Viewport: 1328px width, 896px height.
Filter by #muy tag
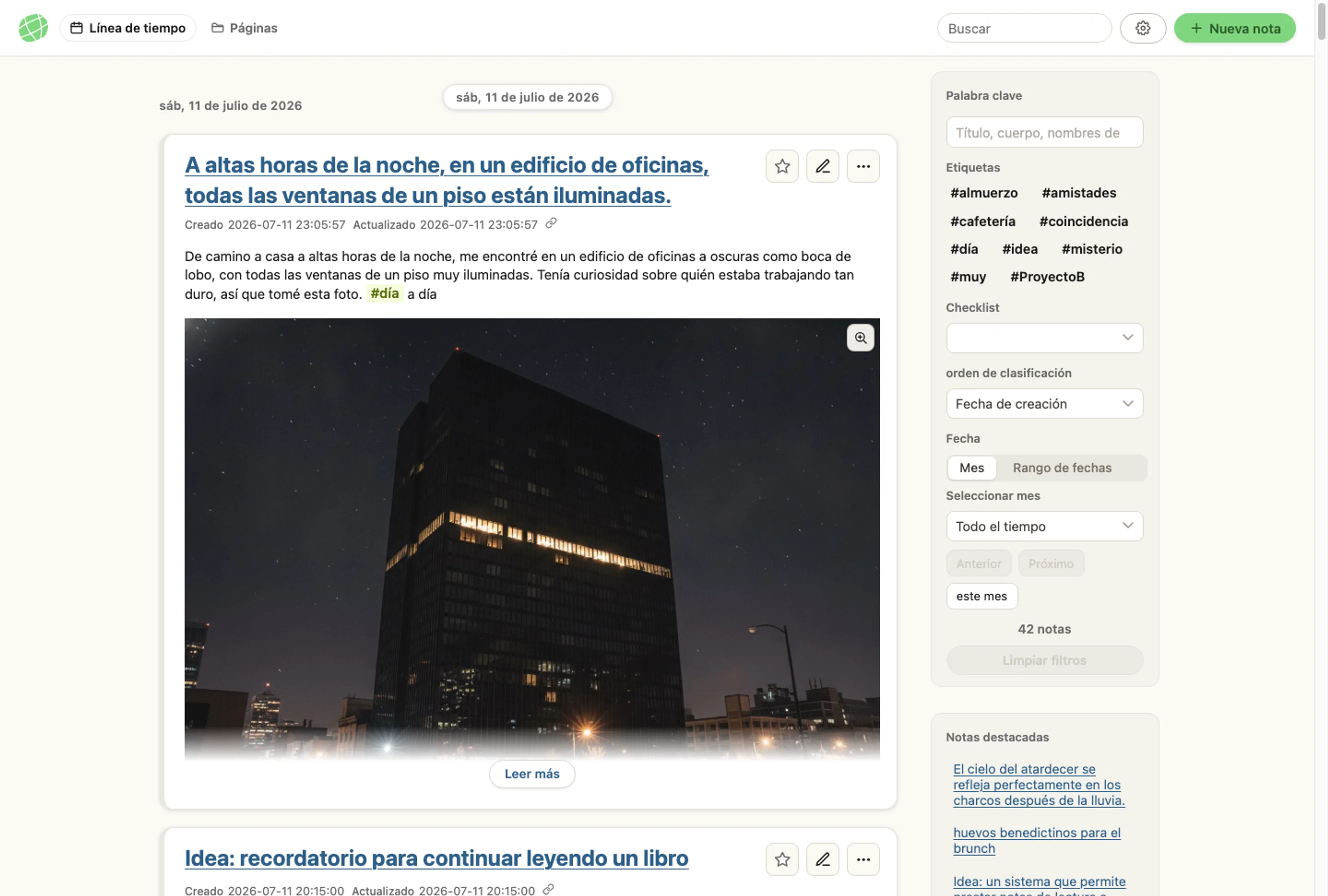click(967, 277)
